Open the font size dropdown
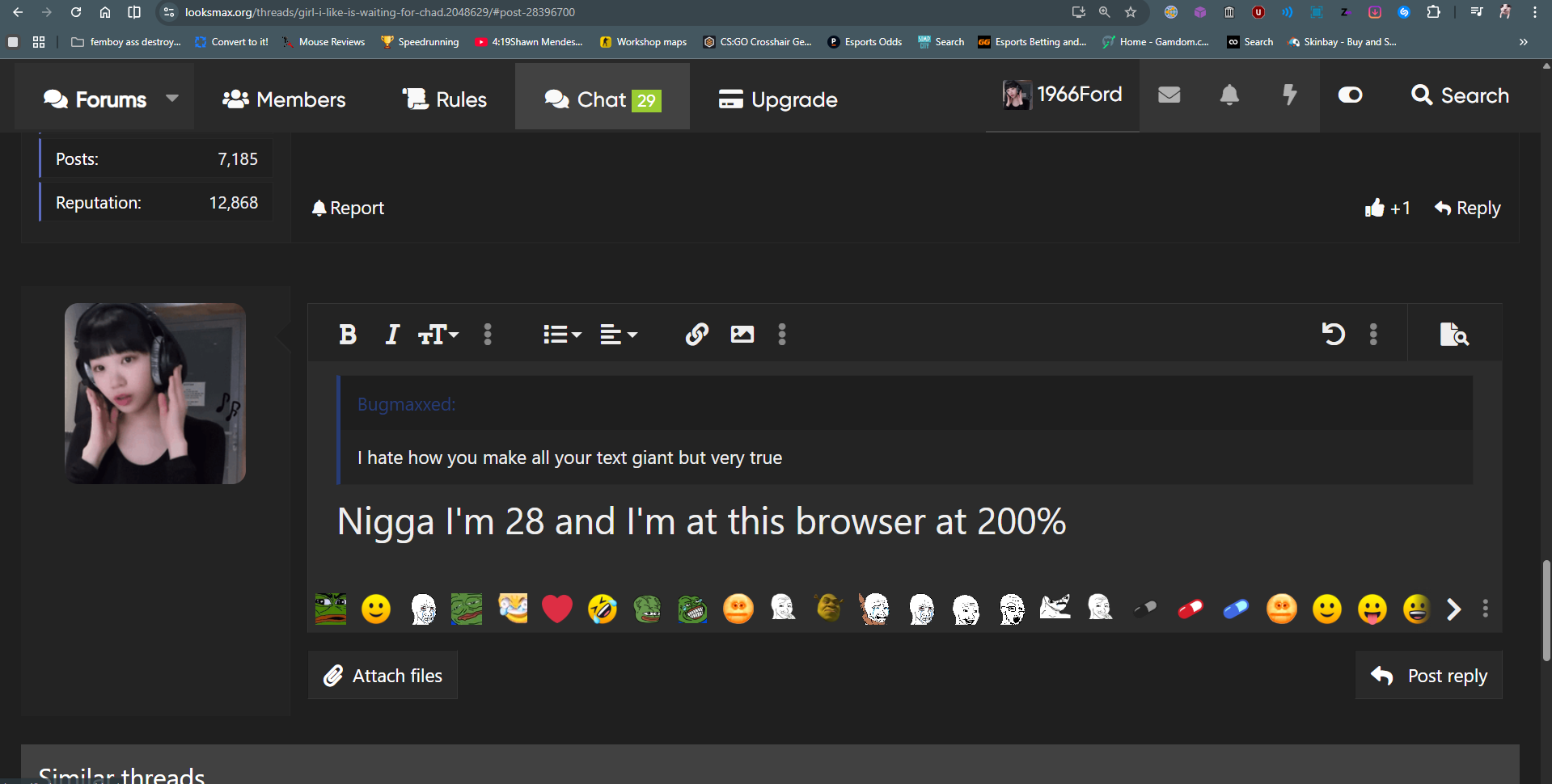 438,334
